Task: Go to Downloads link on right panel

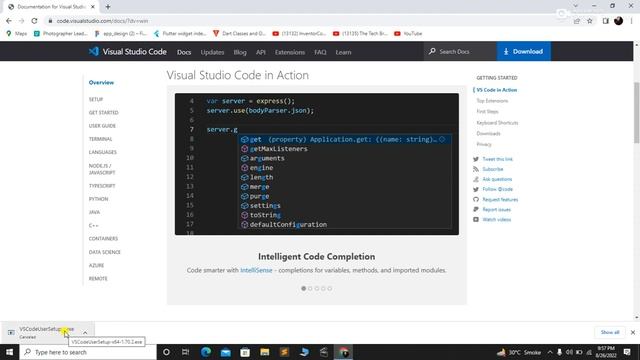Action: 488,133
